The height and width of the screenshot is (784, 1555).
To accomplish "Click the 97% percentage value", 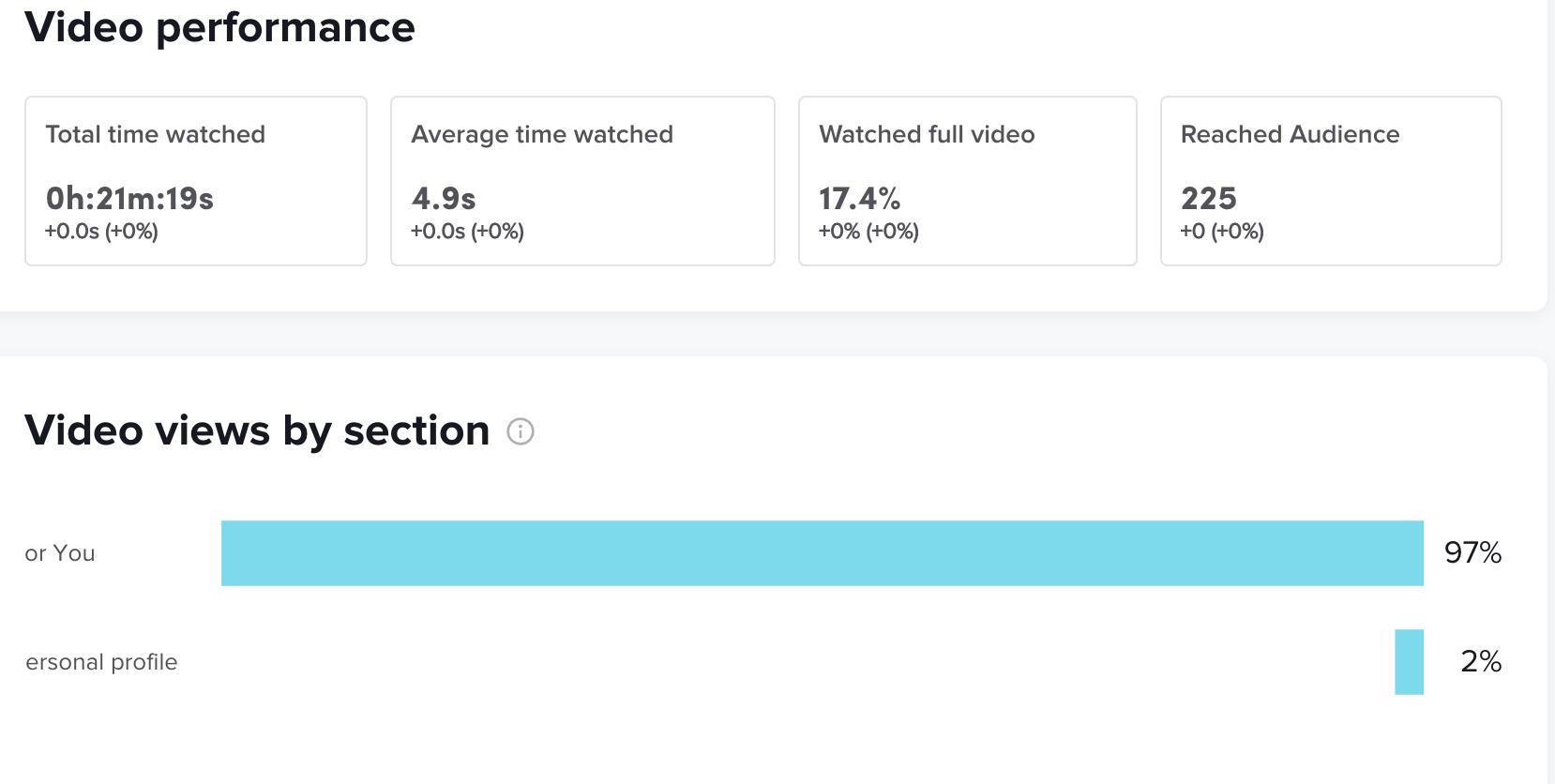I will (x=1472, y=553).
